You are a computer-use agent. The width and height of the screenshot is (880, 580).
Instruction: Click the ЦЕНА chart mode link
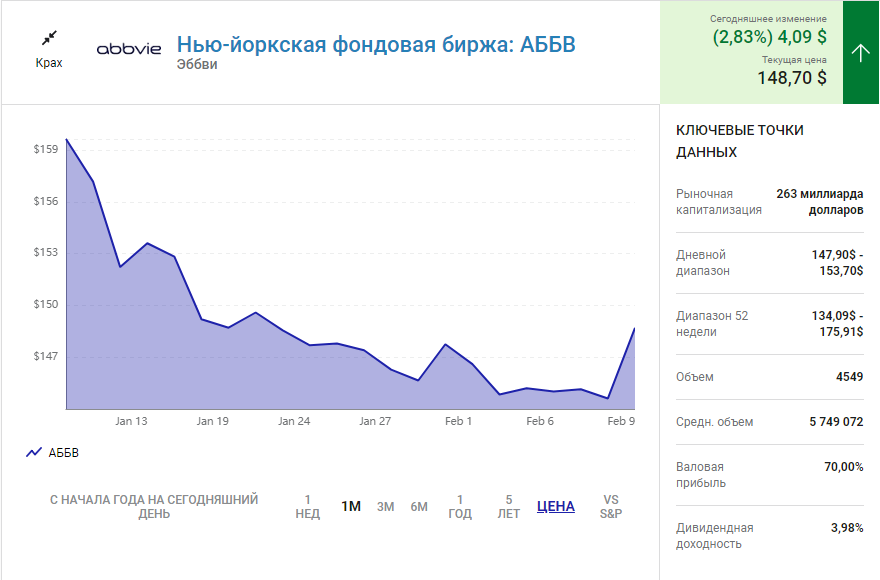pyautogui.click(x=556, y=506)
